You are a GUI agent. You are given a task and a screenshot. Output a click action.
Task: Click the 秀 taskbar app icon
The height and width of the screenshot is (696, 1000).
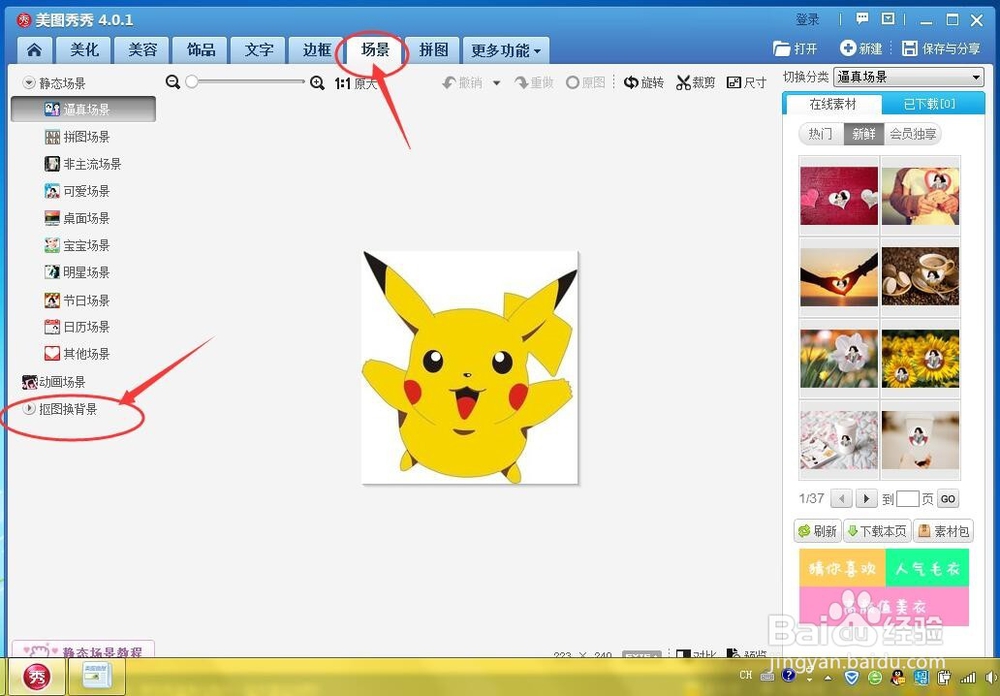[38, 677]
